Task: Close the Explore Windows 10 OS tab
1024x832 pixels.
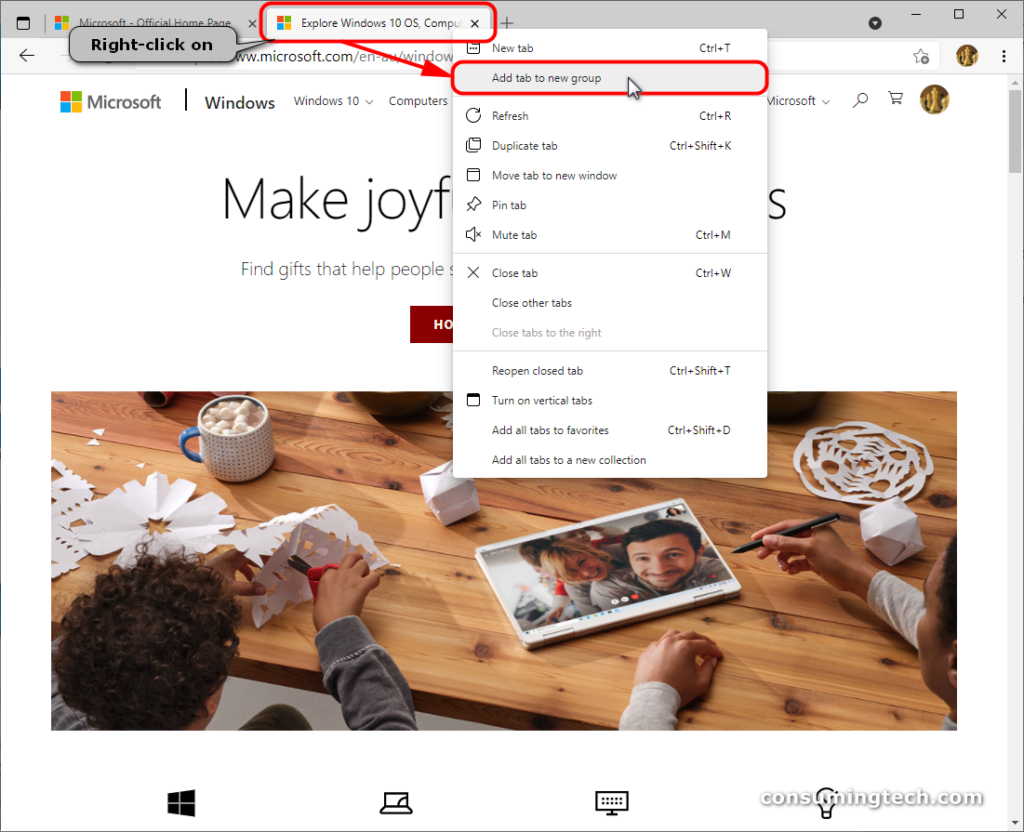Action: pos(475,24)
